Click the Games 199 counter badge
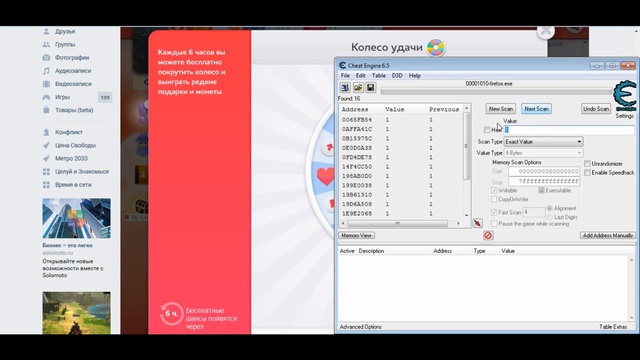 coord(105,98)
